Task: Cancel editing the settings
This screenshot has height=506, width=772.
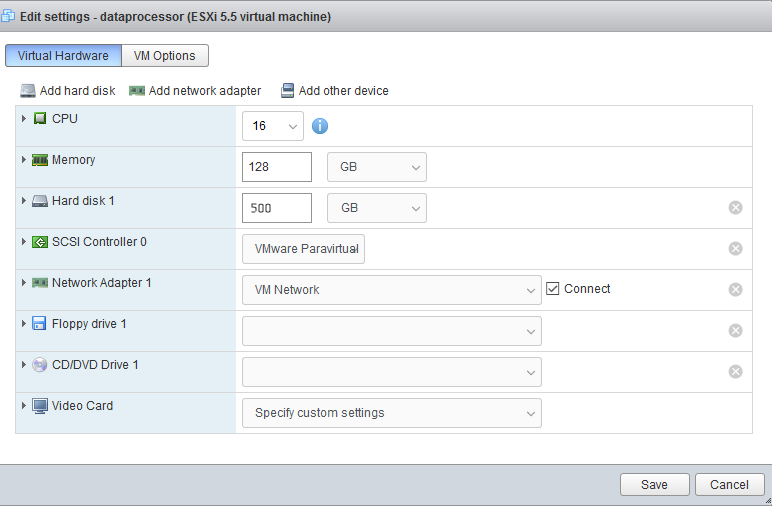Action: (x=729, y=485)
